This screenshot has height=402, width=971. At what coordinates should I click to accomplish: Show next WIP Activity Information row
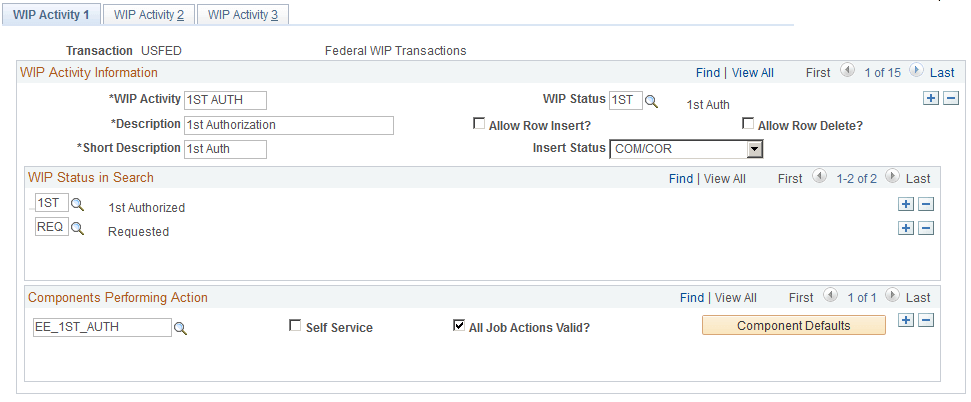tap(917, 71)
